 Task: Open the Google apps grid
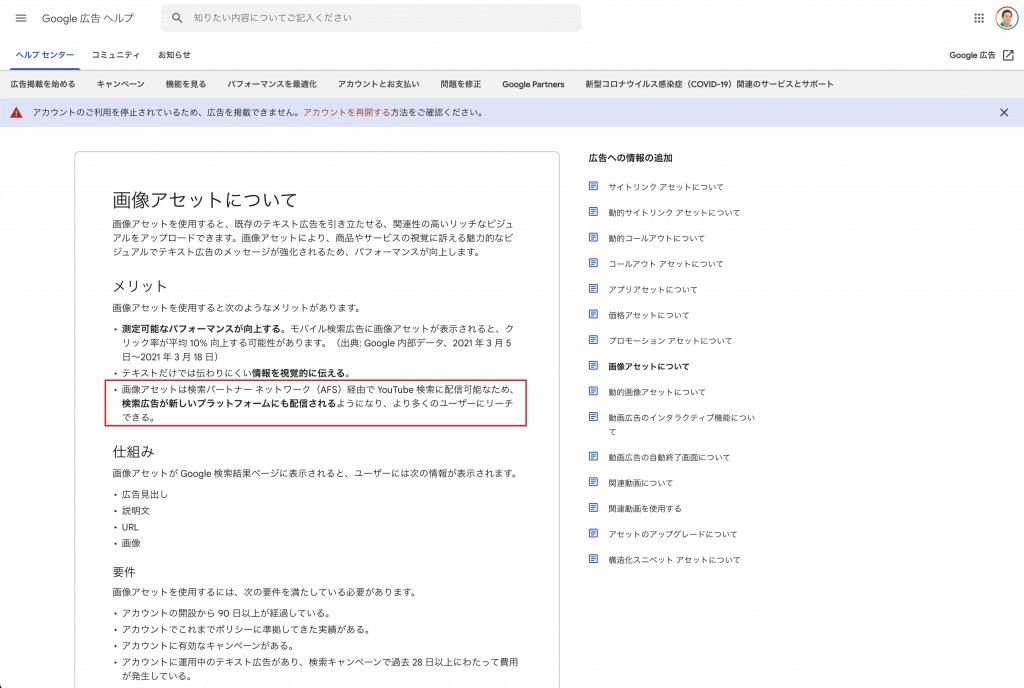pyautogui.click(x=979, y=18)
